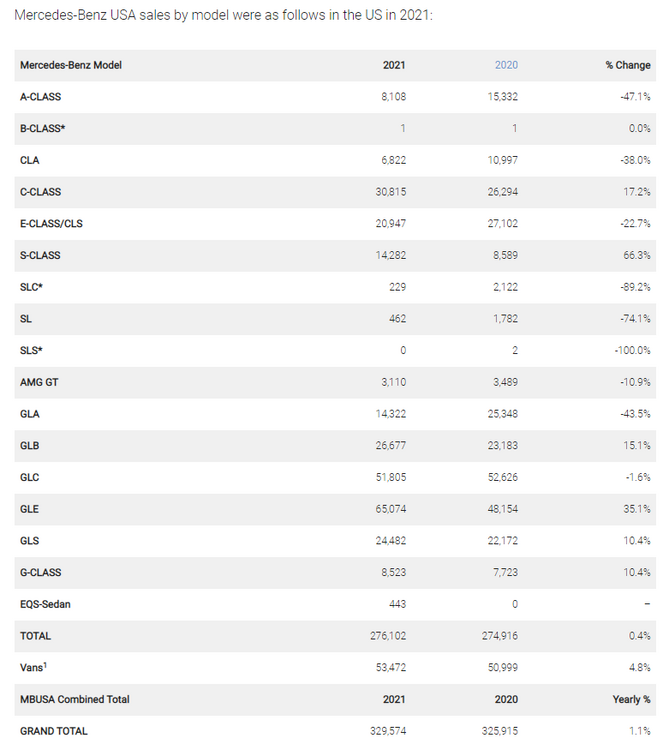Image resolution: width=669 pixels, height=750 pixels.
Task: Select the A-CLASS row label
Action: (x=41, y=97)
